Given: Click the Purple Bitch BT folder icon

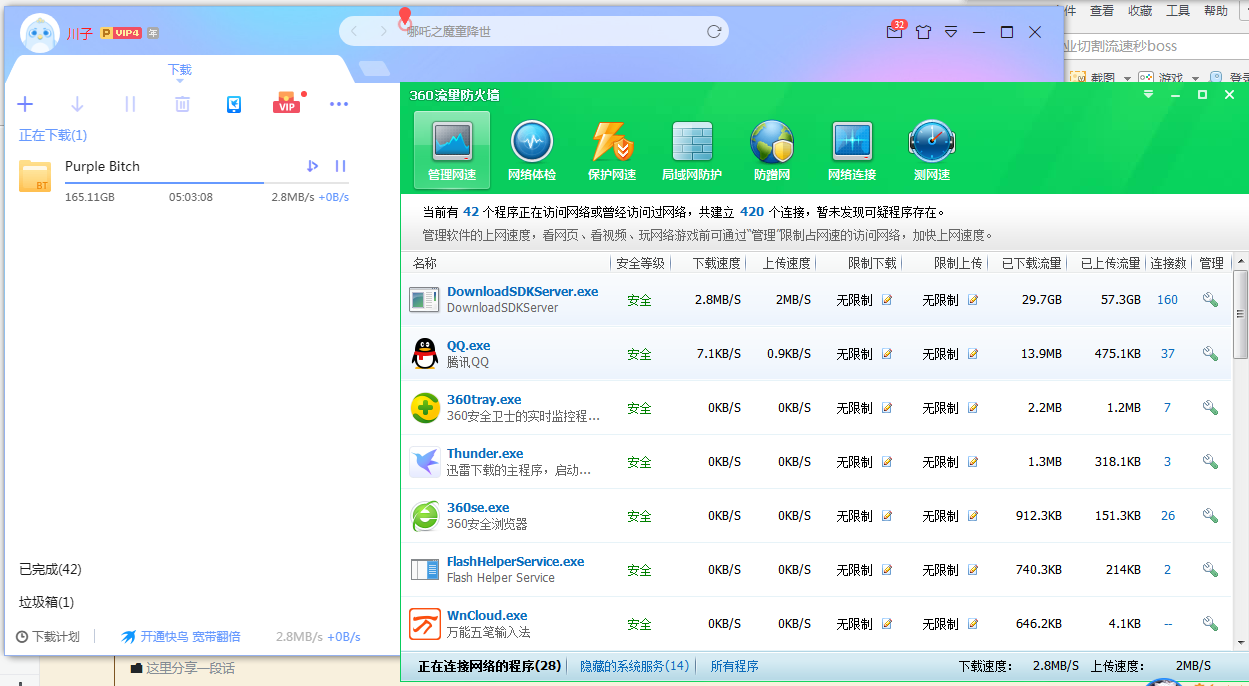Looking at the screenshot, I should [35, 176].
